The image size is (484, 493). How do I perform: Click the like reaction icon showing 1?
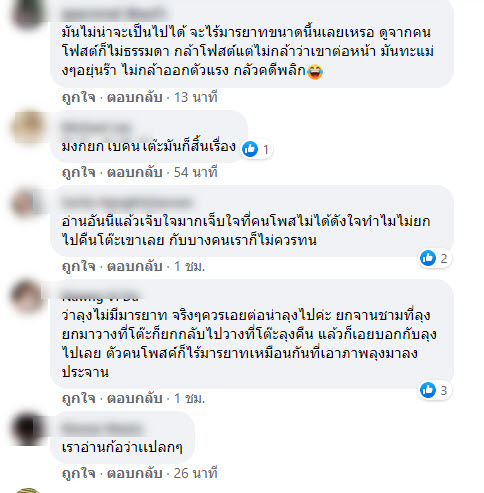pyautogui.click(x=250, y=149)
